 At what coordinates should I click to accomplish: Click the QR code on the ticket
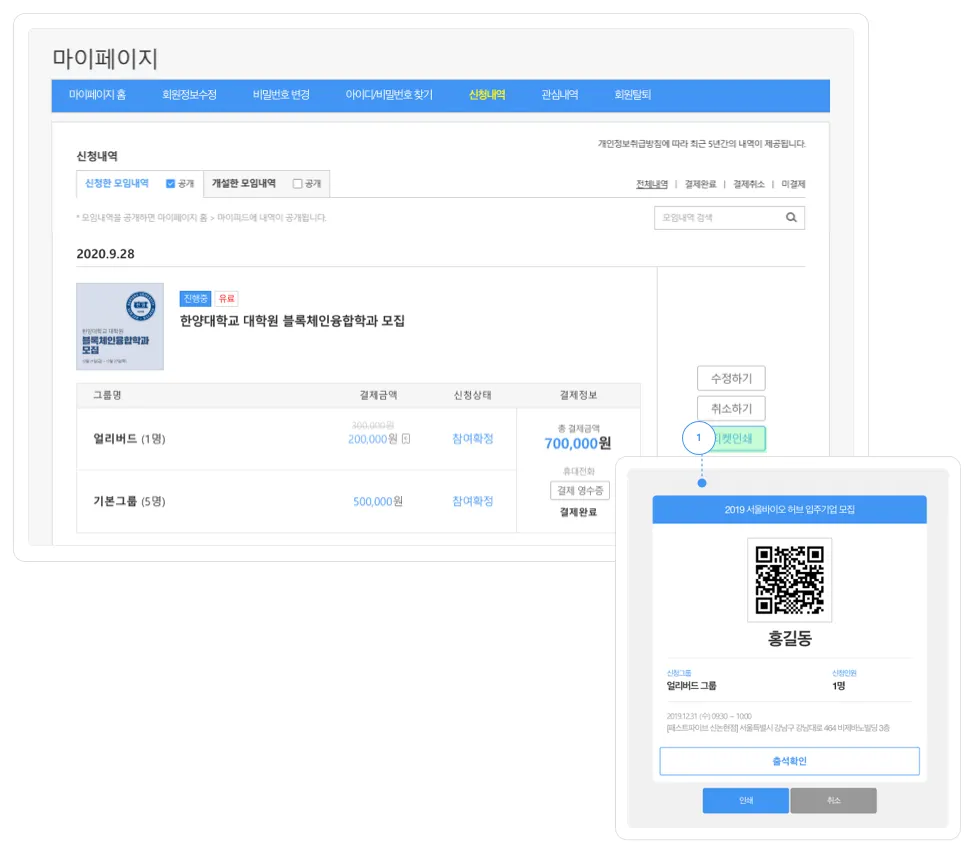pyautogui.click(x=789, y=580)
